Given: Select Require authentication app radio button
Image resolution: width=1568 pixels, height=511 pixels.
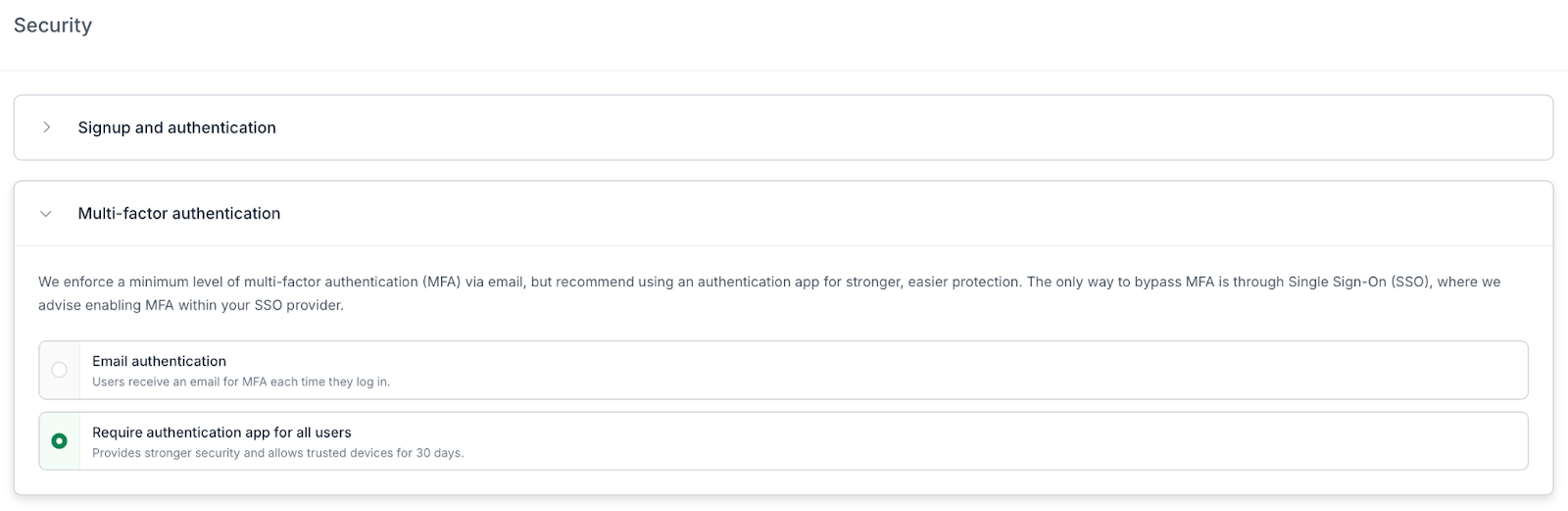Looking at the screenshot, I should click(60, 441).
